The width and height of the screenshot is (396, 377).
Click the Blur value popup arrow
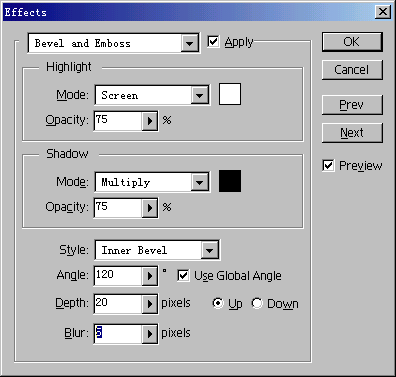click(x=150, y=334)
